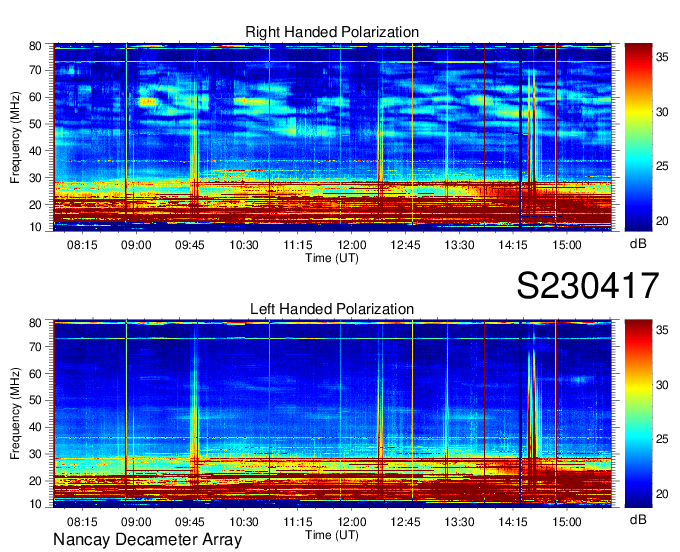Viewport: 680px width, 552px height.
Task: Click "09:45" tick on Left Handed time axis
Action: 190,522
